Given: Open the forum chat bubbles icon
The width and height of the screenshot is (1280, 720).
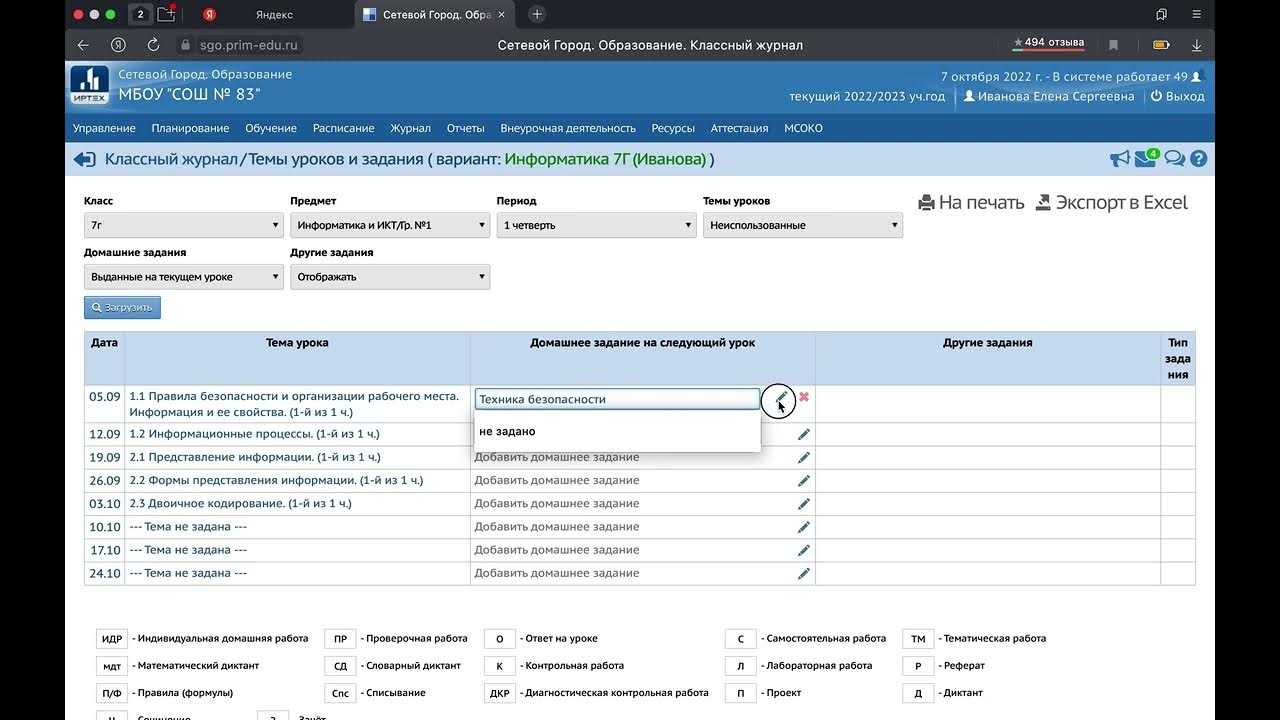Looking at the screenshot, I should [1175, 159].
